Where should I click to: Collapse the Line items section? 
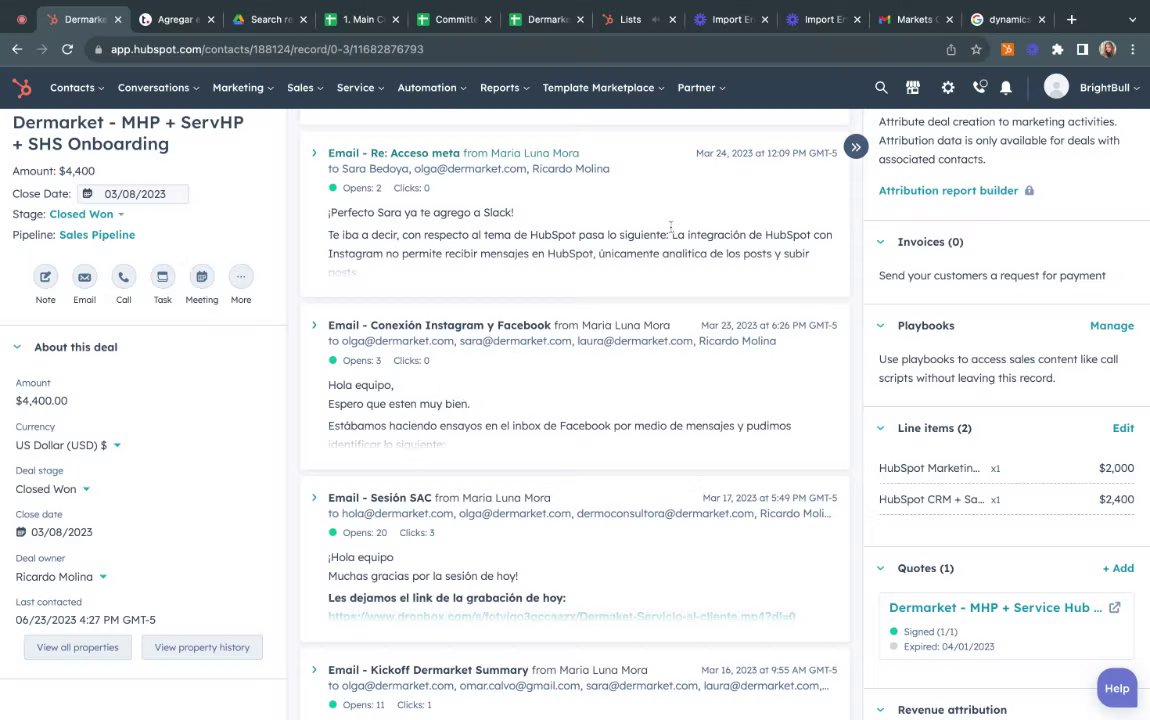tap(881, 428)
